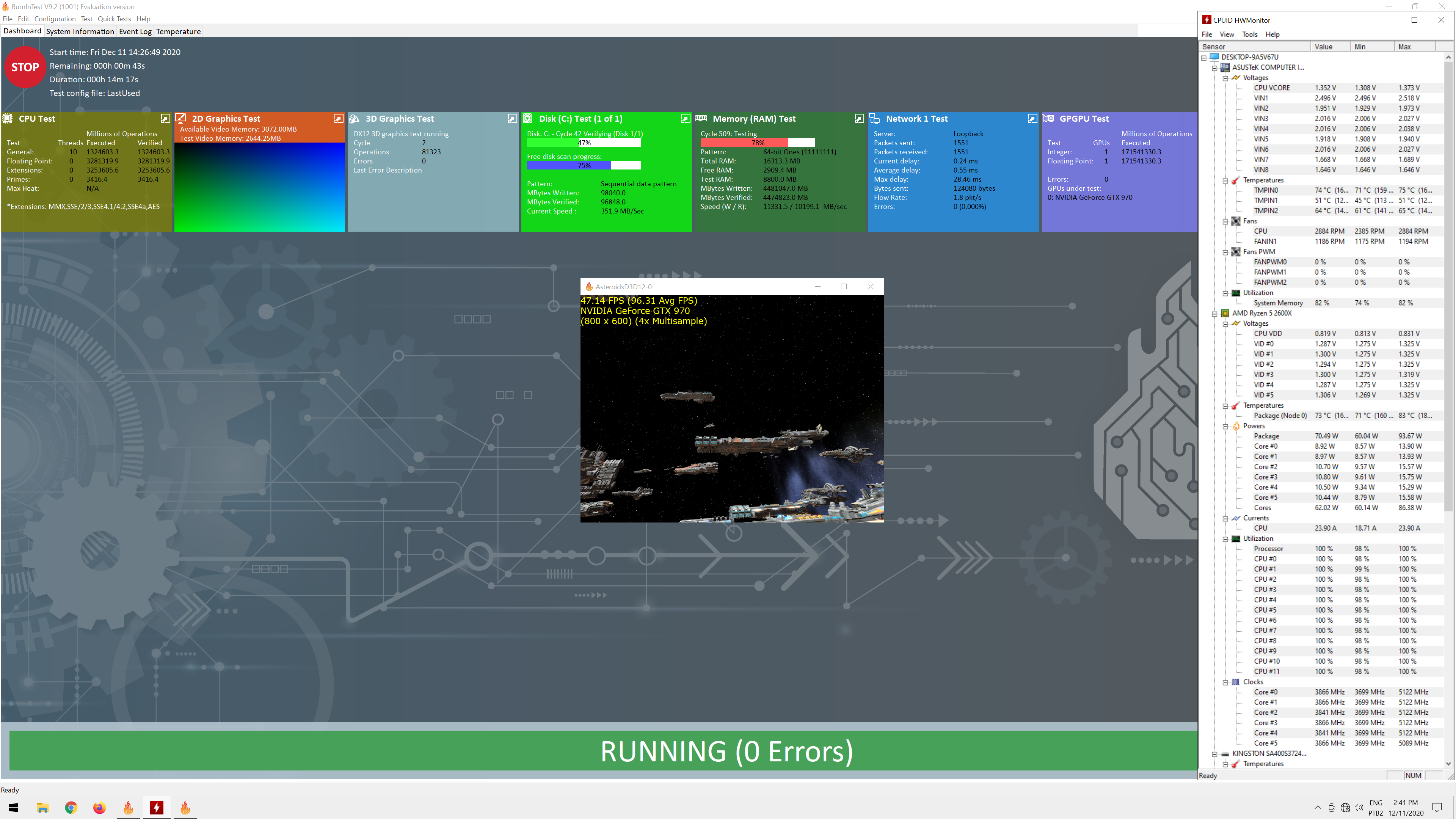
Task: Click the GPGPU Test card icon
Action: click(x=1048, y=119)
